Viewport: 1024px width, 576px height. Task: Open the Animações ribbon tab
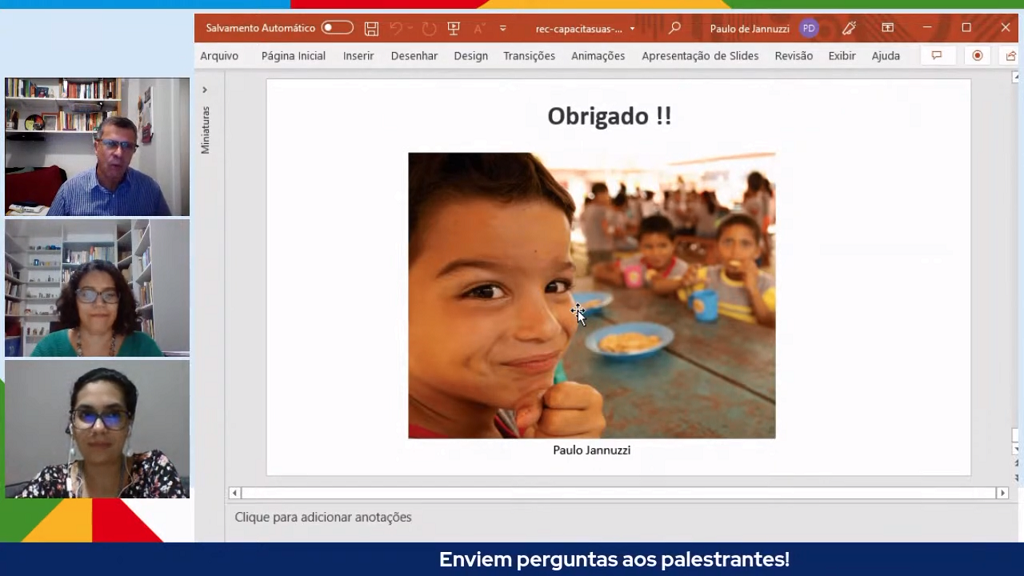[597, 56]
